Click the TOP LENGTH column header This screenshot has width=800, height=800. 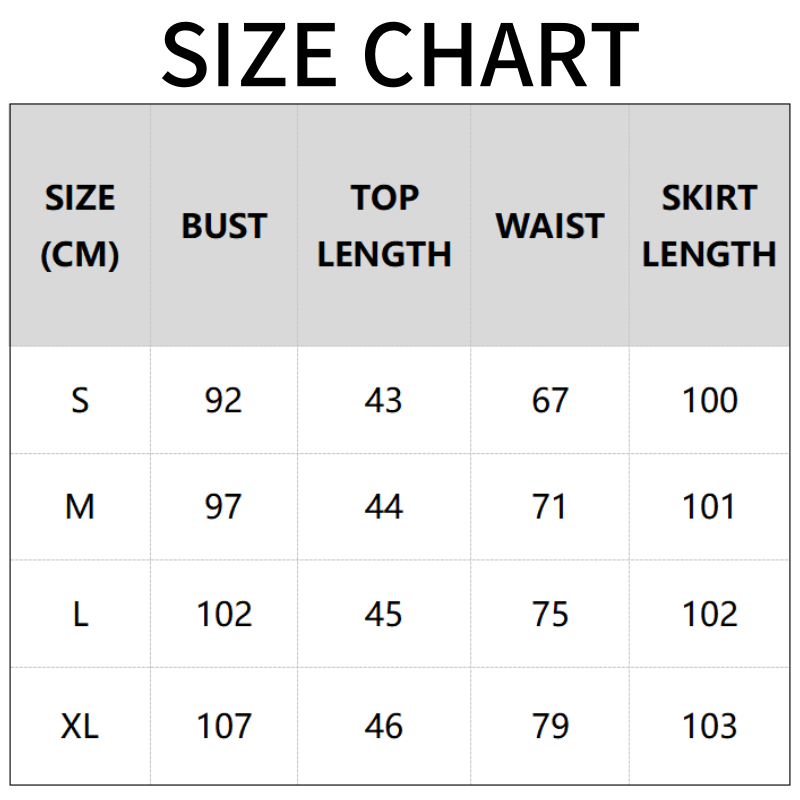point(384,226)
